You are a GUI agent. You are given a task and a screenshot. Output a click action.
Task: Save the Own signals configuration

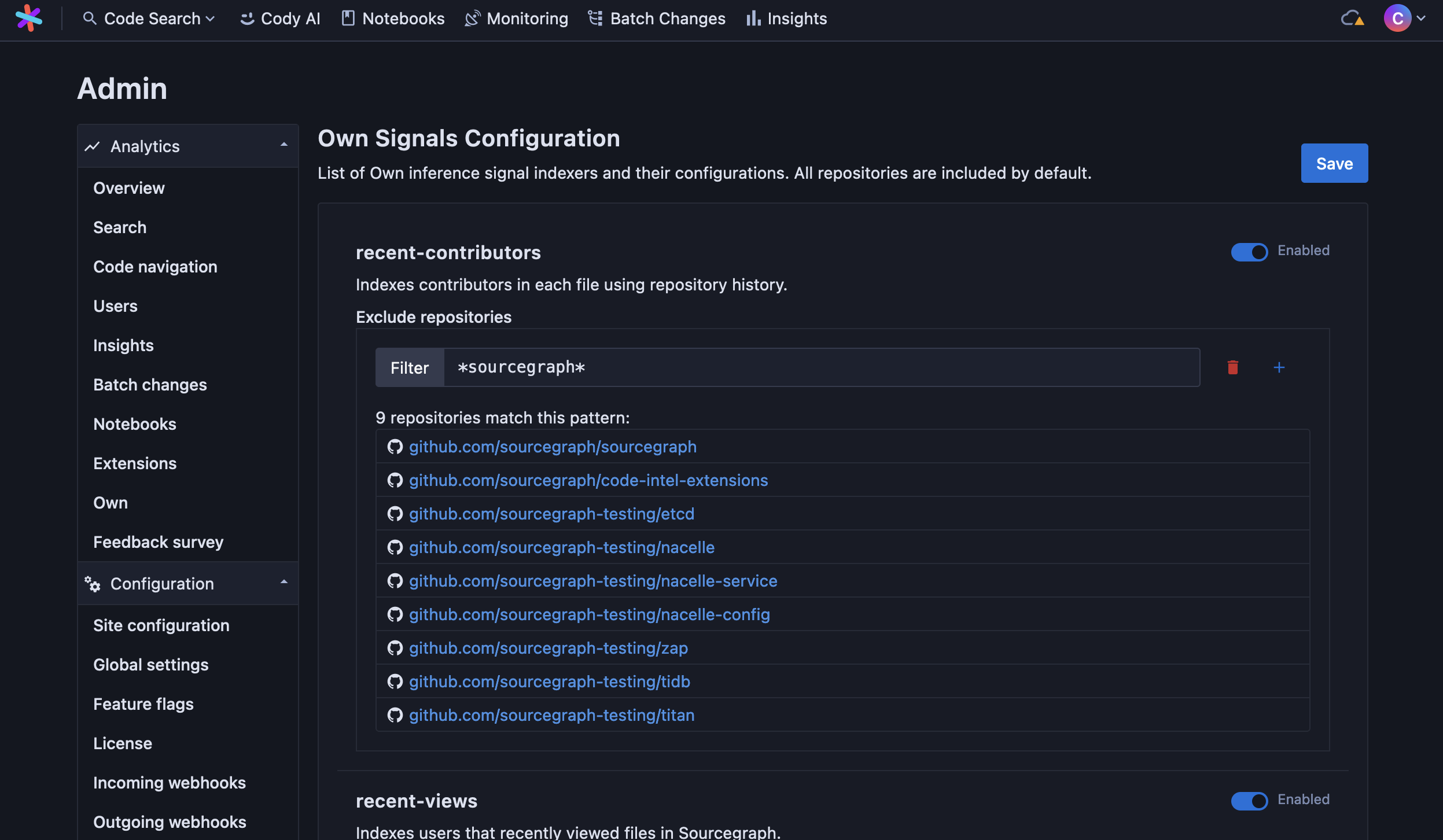point(1334,163)
